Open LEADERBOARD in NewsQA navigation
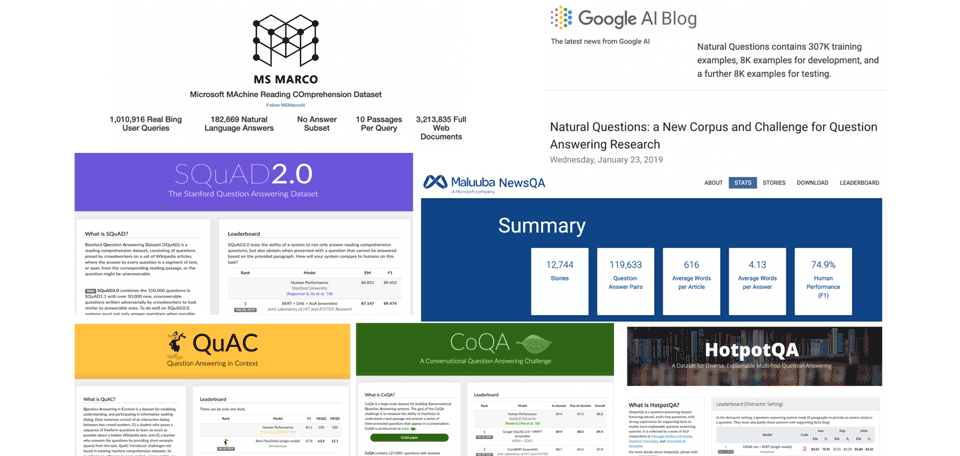960x456 pixels. [x=859, y=182]
